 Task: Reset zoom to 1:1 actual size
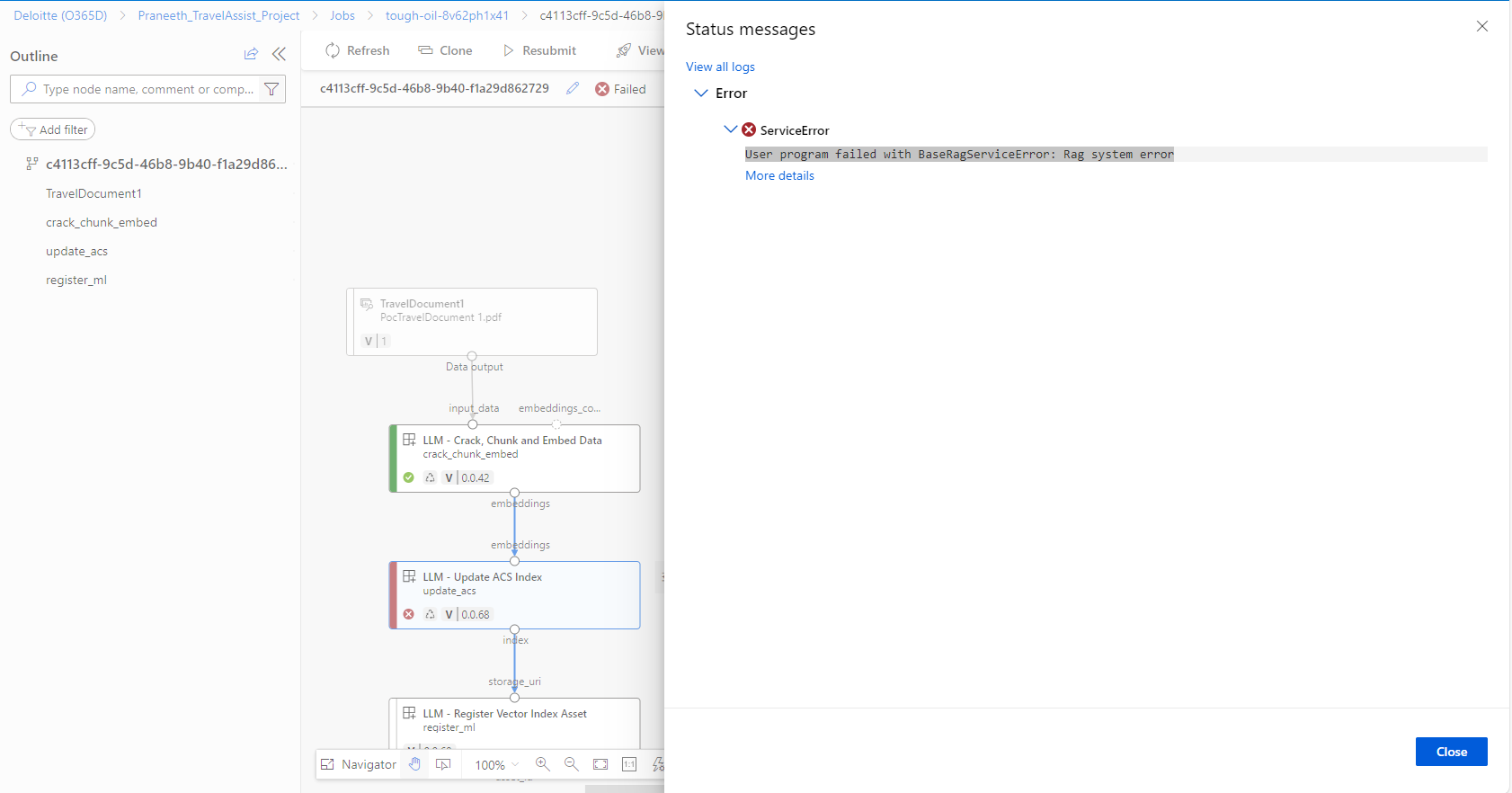[x=629, y=764]
